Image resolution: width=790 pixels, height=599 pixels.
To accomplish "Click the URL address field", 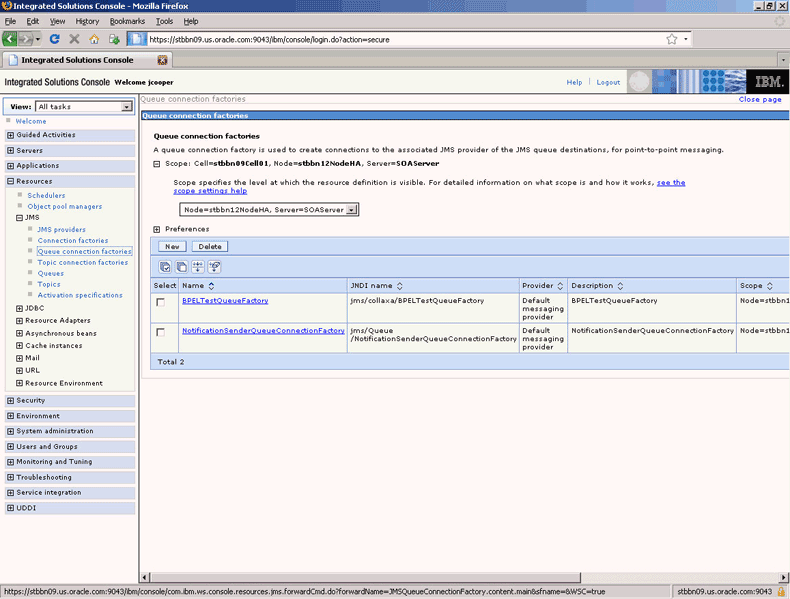I will 406,39.
